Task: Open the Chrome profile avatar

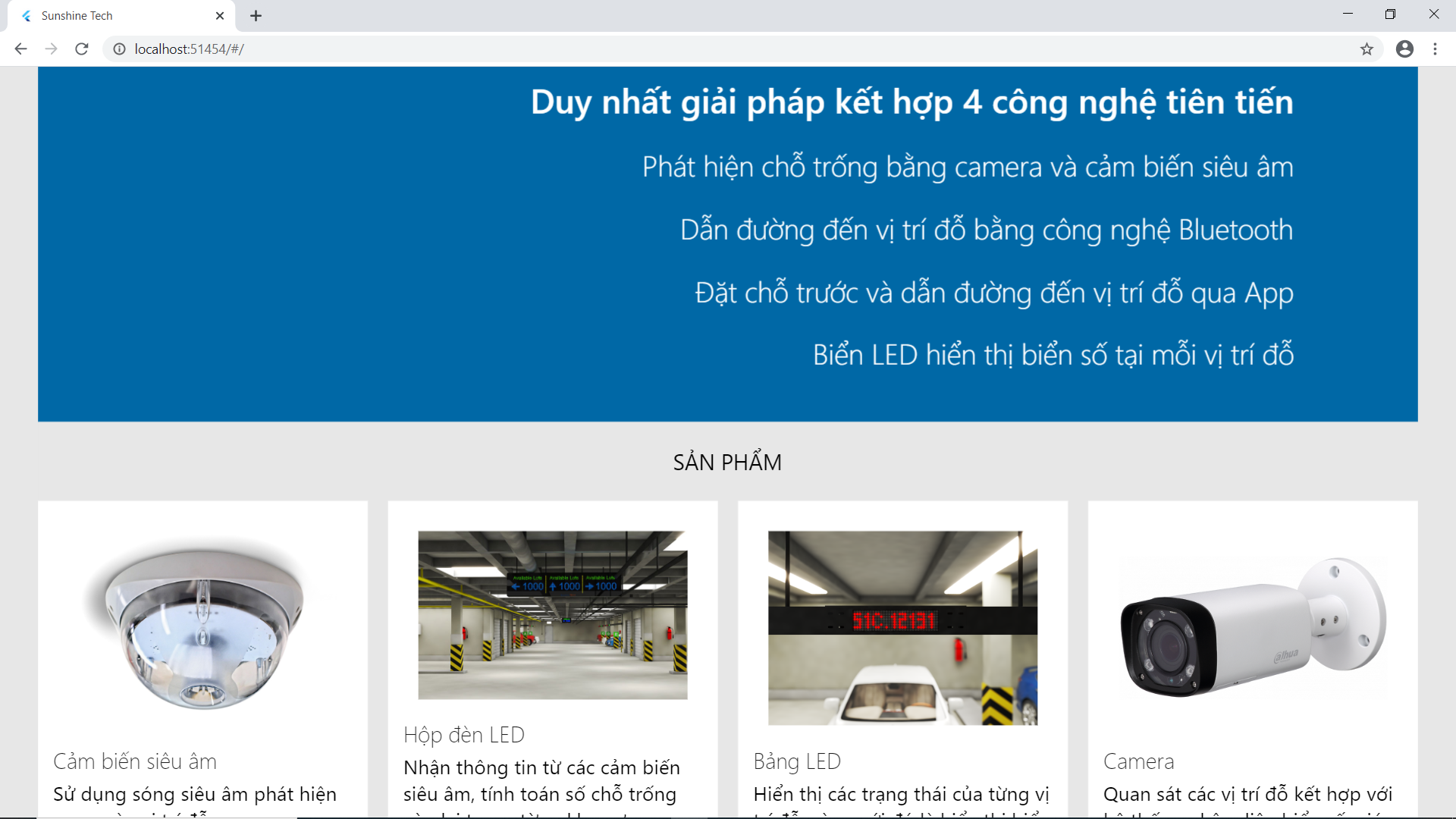Action: click(1404, 49)
